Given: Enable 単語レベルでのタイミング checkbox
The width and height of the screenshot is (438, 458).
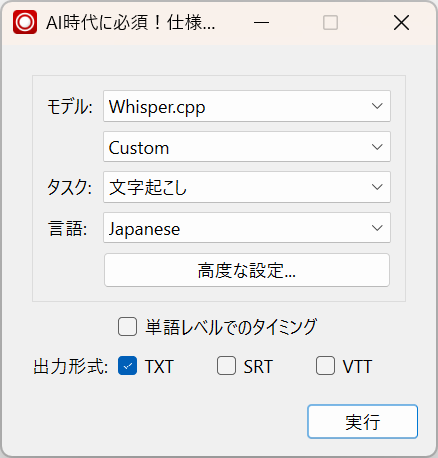Looking at the screenshot, I should [x=127, y=326].
